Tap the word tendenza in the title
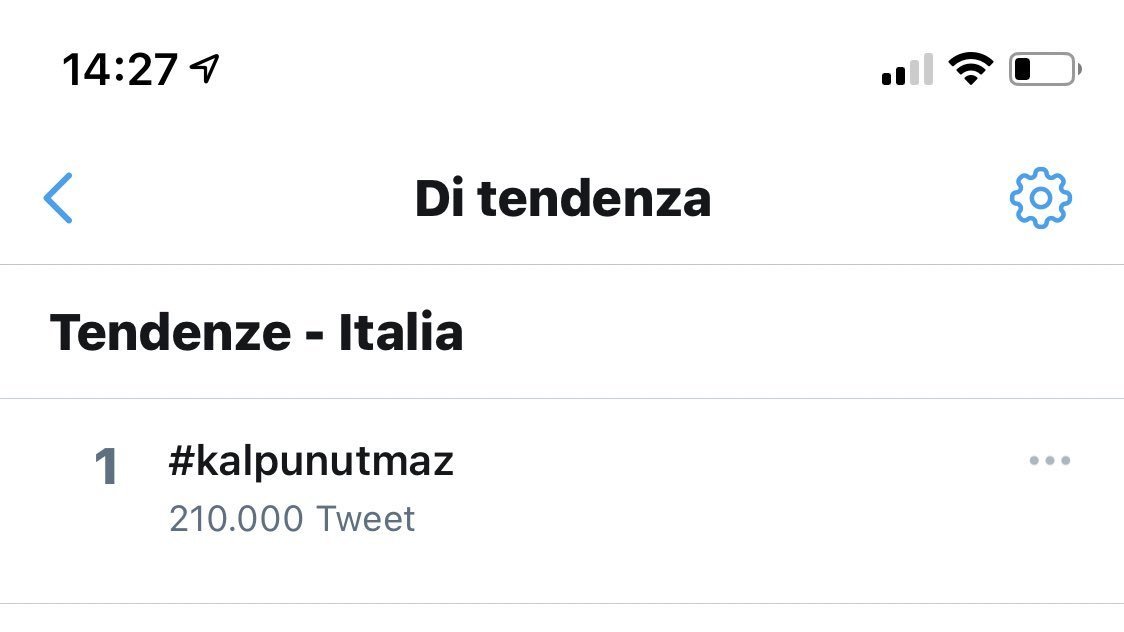 (594, 199)
